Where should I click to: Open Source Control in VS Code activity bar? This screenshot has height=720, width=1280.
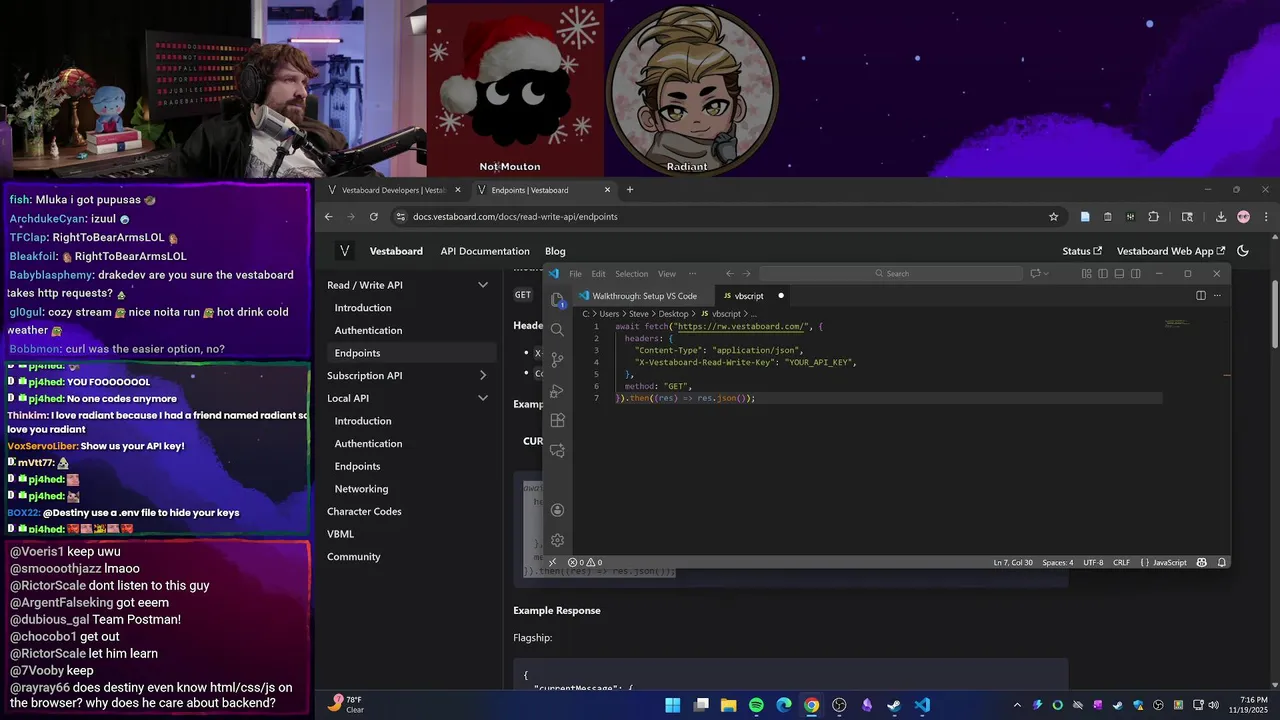pos(557,360)
